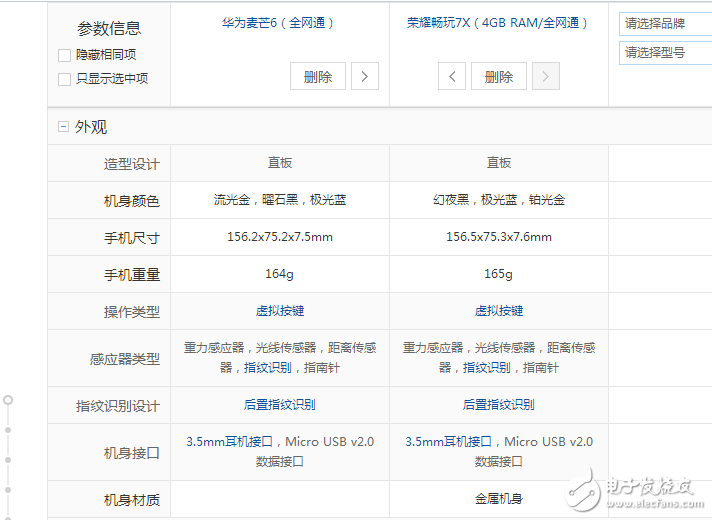The image size is (712, 520).
Task: Open the 荣耀畅玩7X（4GB RAM/全网通） link
Action: (498, 22)
